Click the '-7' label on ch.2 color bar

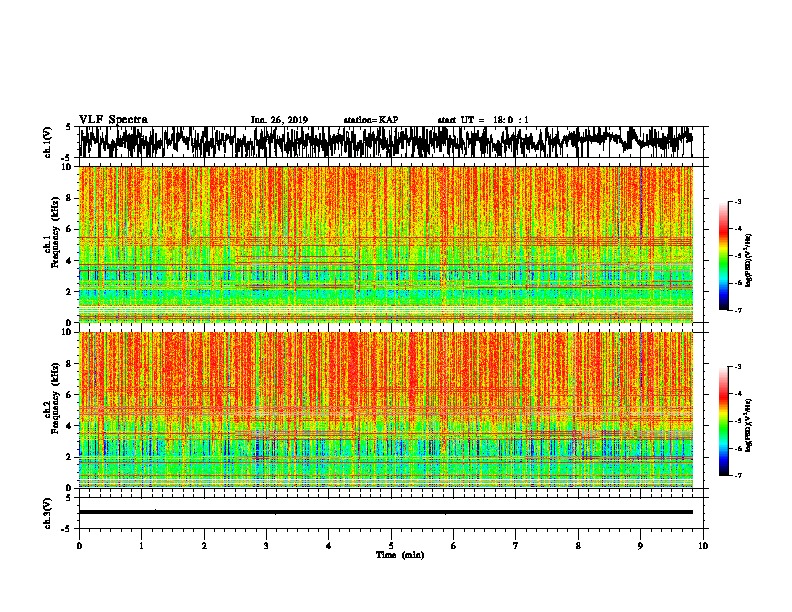738,475
